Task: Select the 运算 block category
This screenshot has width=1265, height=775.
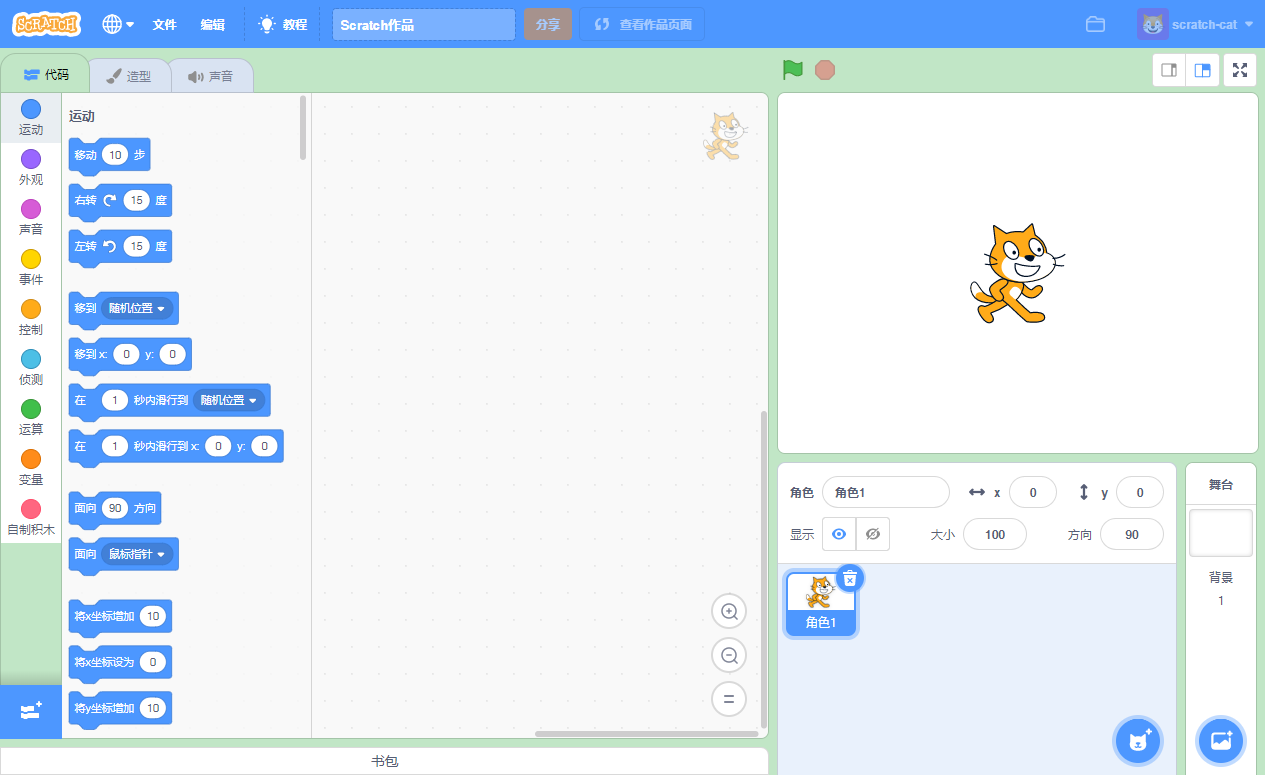Action: coord(31,418)
